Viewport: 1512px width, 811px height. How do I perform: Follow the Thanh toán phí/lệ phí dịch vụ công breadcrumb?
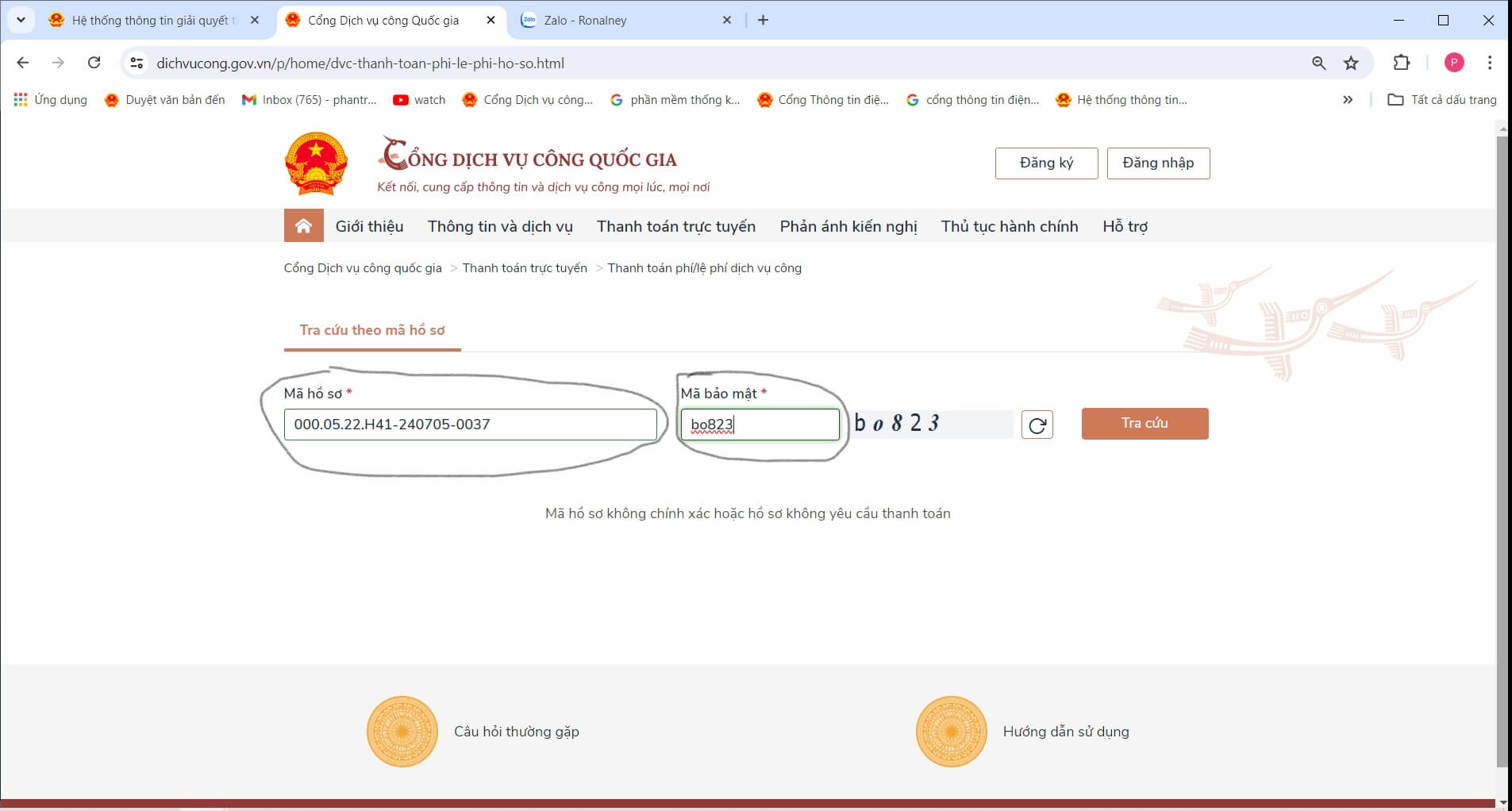pos(705,268)
